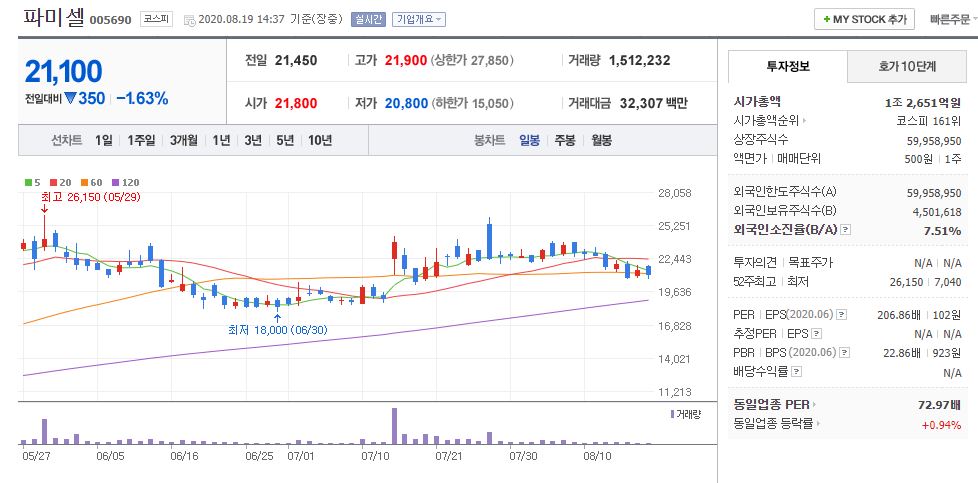978x483 pixels.
Task: Click the PER value 206.86배
Action: [899, 315]
